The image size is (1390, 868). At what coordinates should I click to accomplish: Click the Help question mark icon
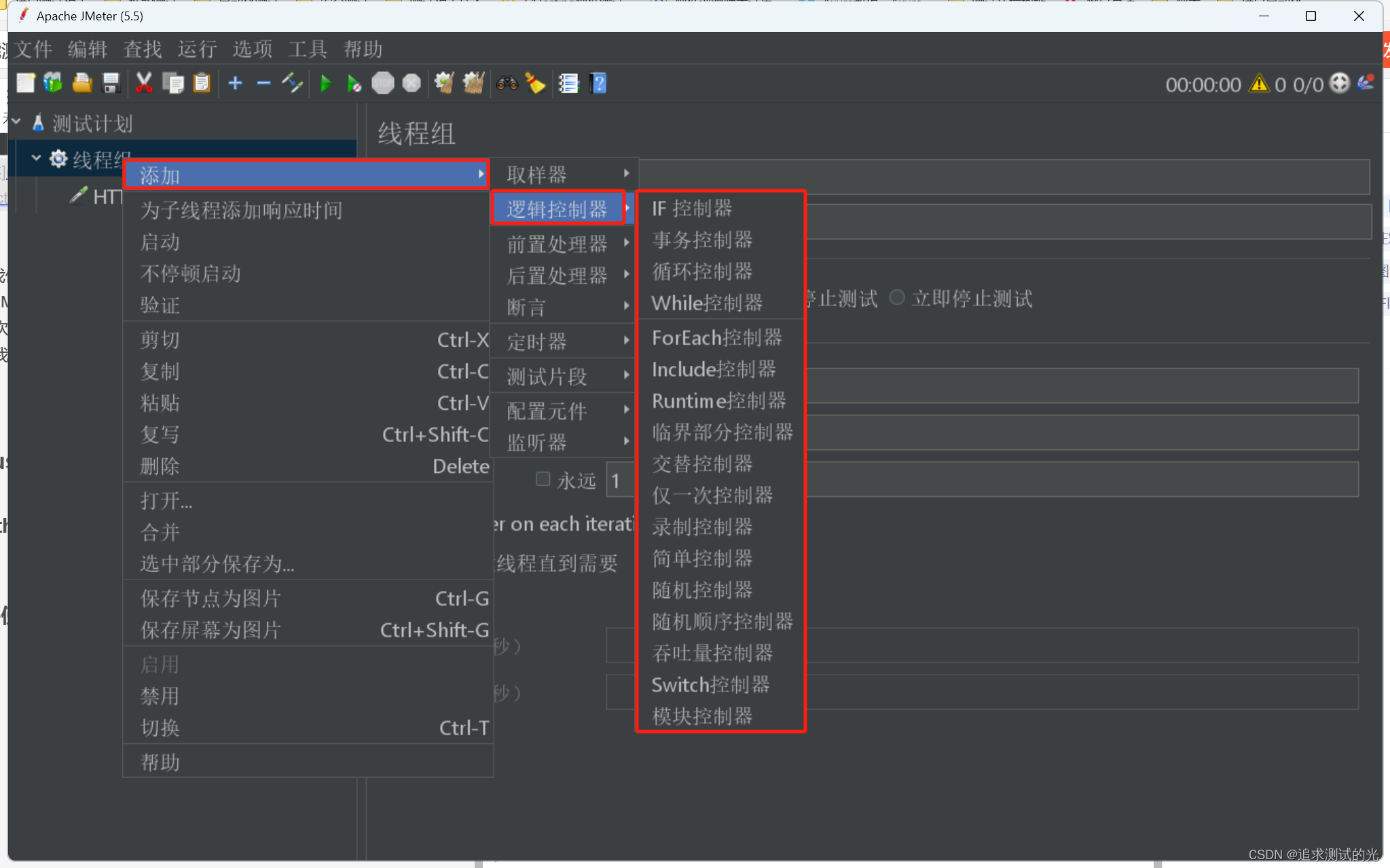[x=598, y=83]
